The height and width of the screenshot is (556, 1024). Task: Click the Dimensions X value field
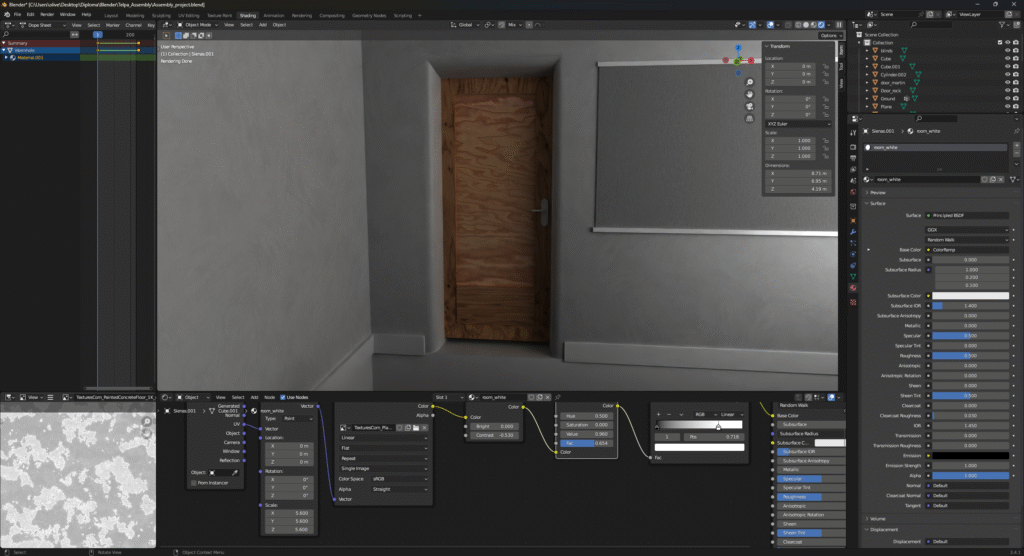pyautogui.click(x=797, y=173)
